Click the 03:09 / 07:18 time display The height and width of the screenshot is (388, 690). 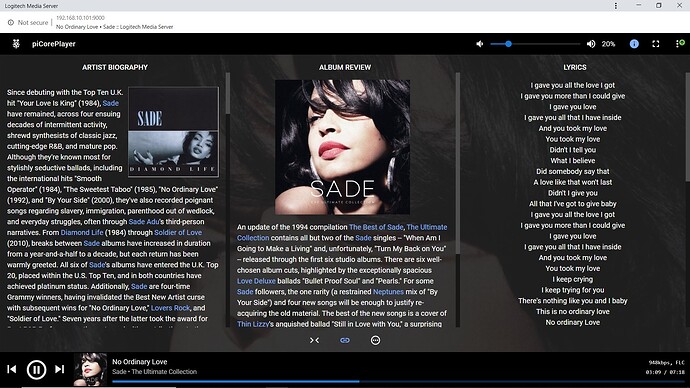(665, 372)
